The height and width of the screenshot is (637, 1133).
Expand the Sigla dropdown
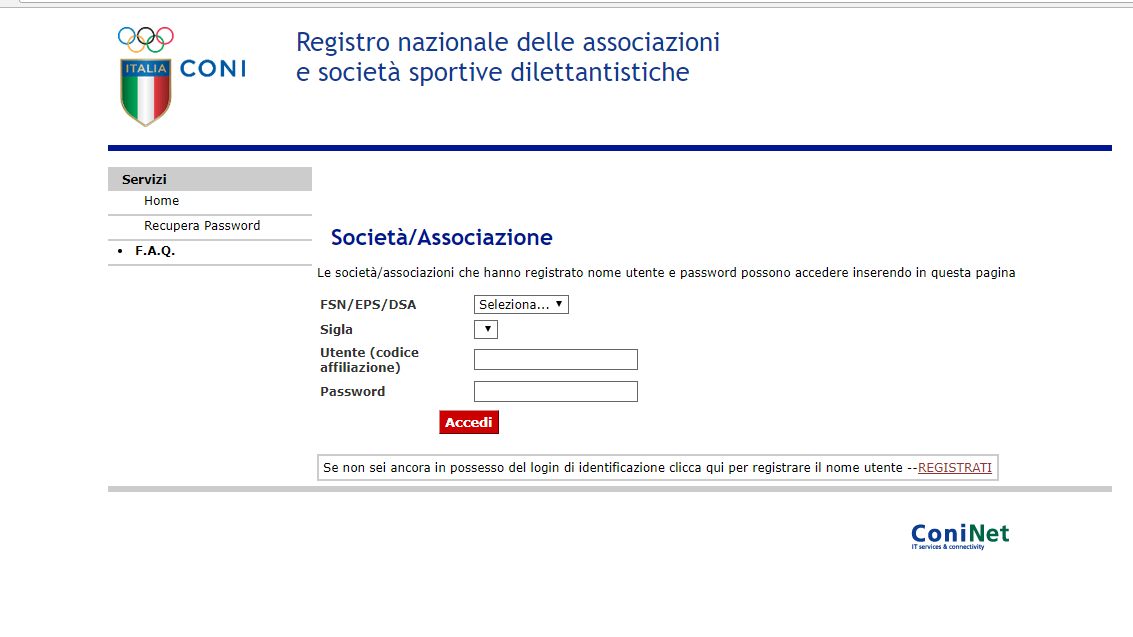pyautogui.click(x=486, y=329)
